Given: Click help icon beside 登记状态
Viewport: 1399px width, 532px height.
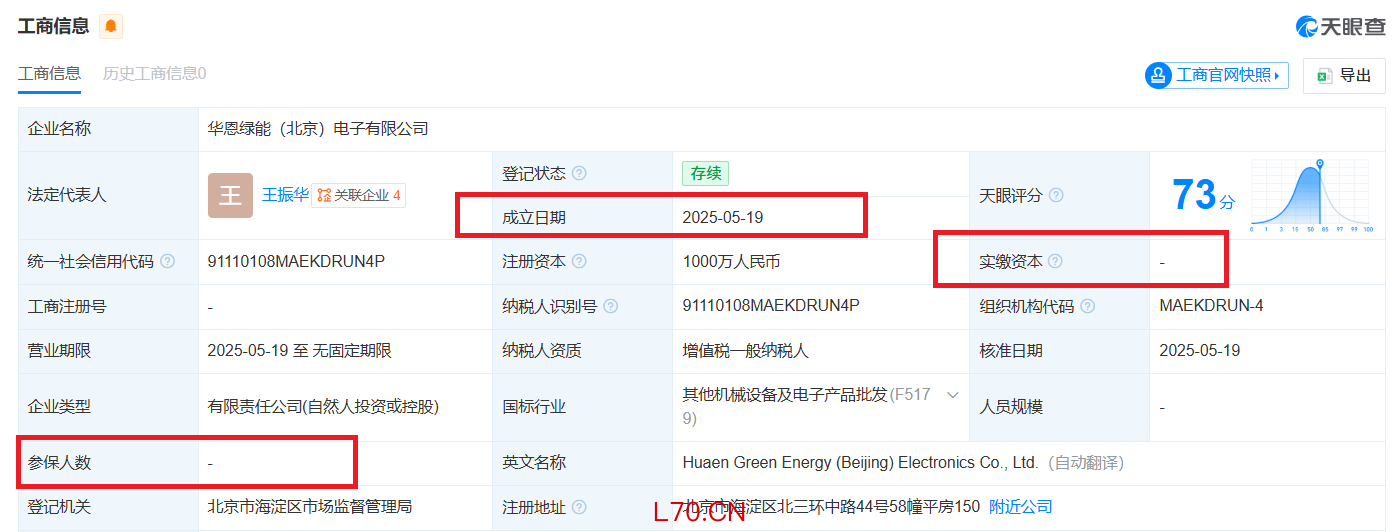Looking at the screenshot, I should 579,173.
